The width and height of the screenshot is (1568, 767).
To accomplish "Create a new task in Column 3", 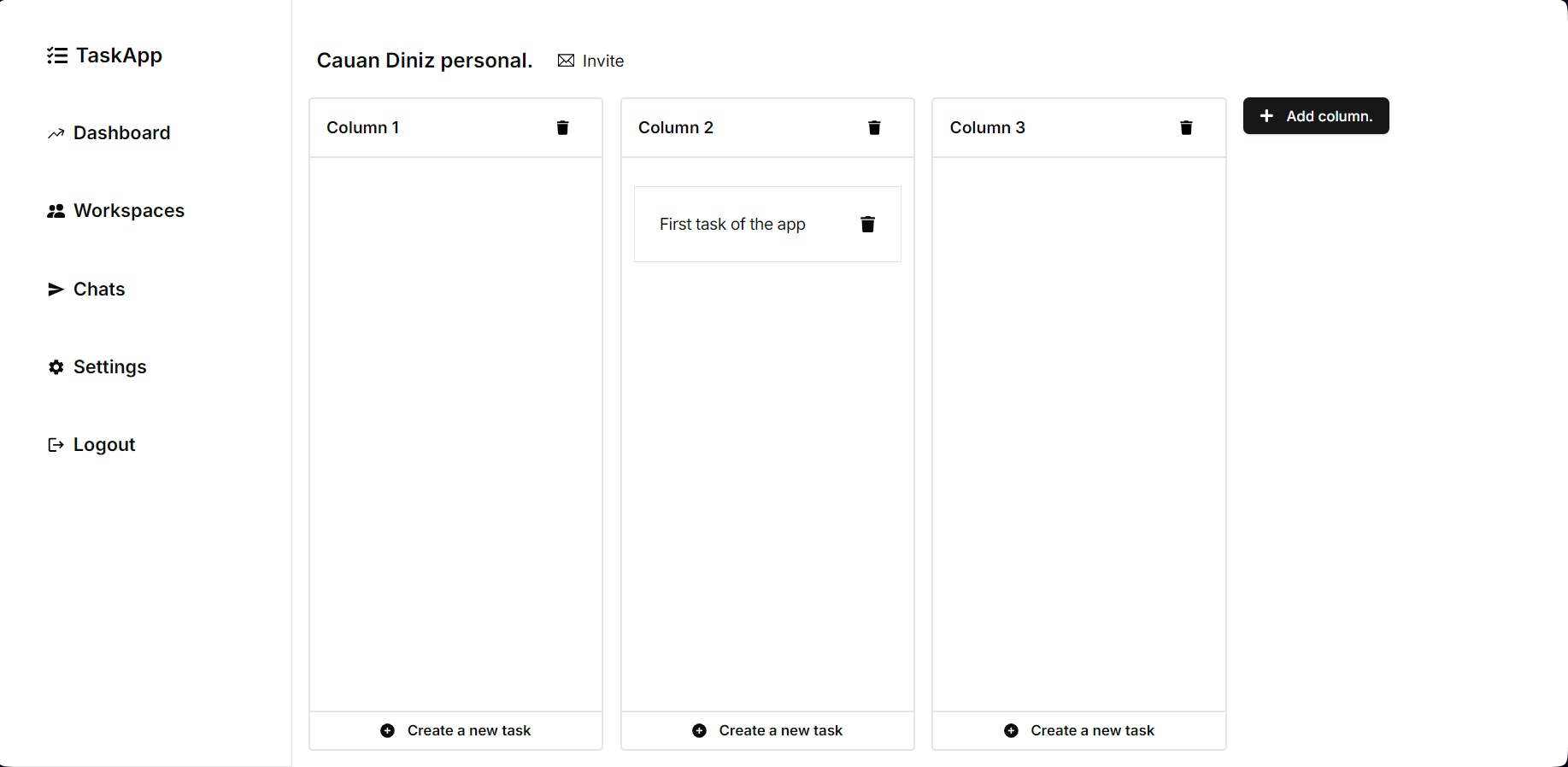I will coord(1078,730).
